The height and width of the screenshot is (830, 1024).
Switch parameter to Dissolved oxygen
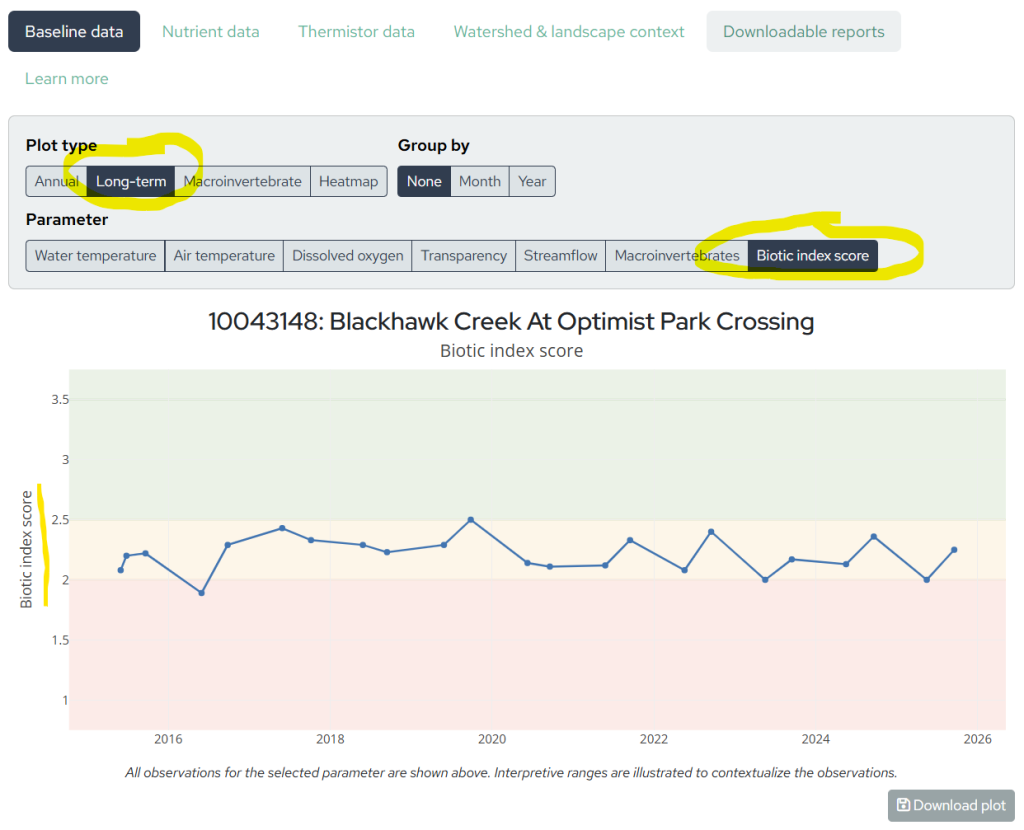[347, 255]
